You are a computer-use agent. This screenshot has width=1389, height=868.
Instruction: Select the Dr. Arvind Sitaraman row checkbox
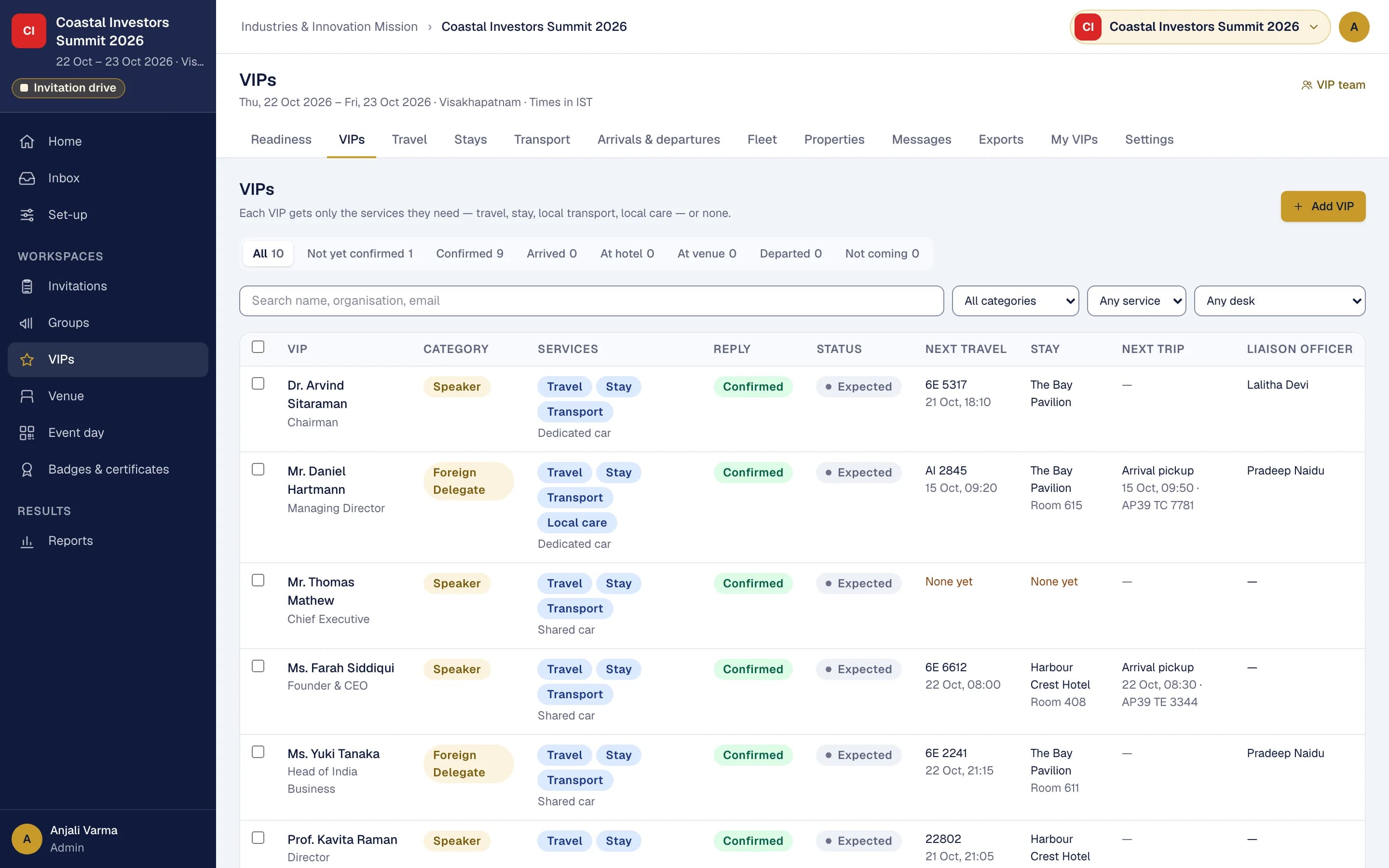(259, 383)
